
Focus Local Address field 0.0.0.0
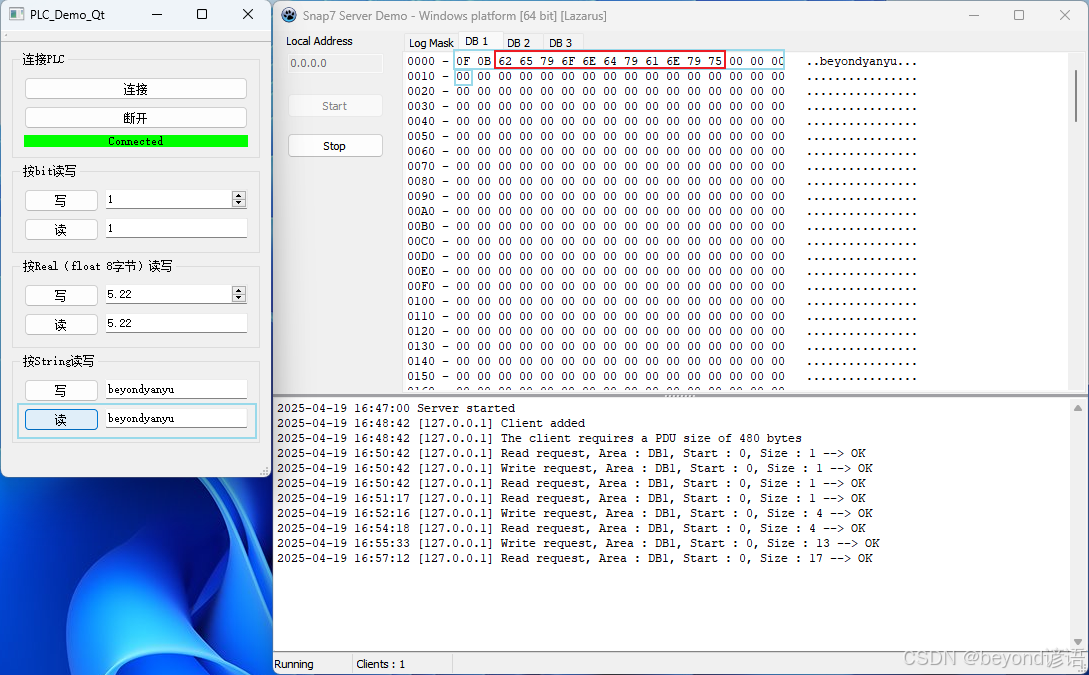point(335,63)
